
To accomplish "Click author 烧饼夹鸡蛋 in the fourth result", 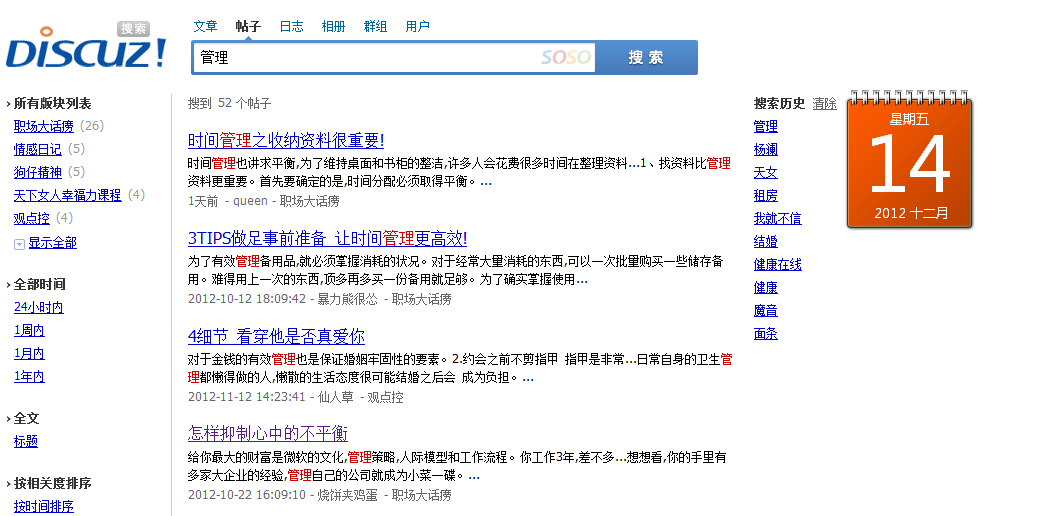I will click(x=347, y=494).
